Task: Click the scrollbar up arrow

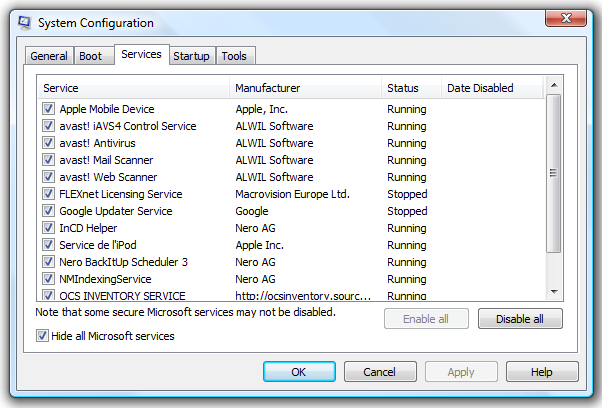Action: (x=554, y=85)
